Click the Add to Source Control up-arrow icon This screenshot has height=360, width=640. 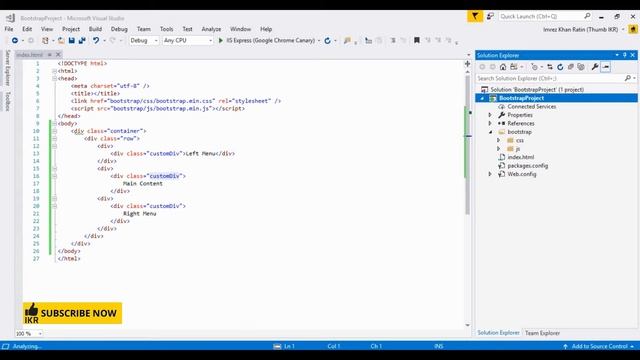(x=565, y=346)
